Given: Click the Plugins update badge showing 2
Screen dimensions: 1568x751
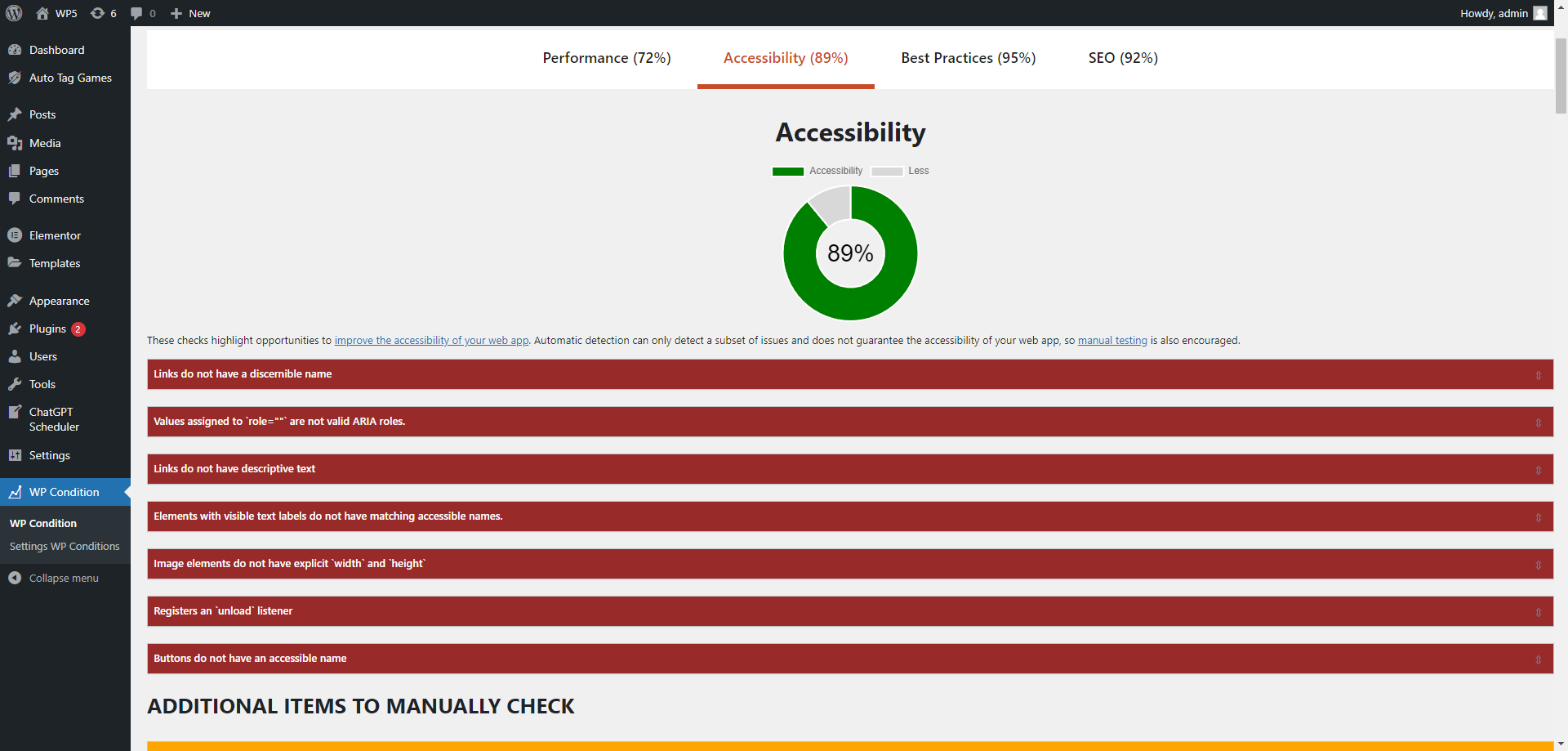Looking at the screenshot, I should coord(78,329).
